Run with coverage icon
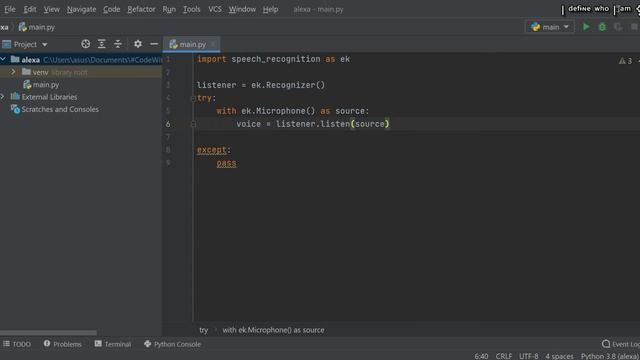 [x=618, y=27]
